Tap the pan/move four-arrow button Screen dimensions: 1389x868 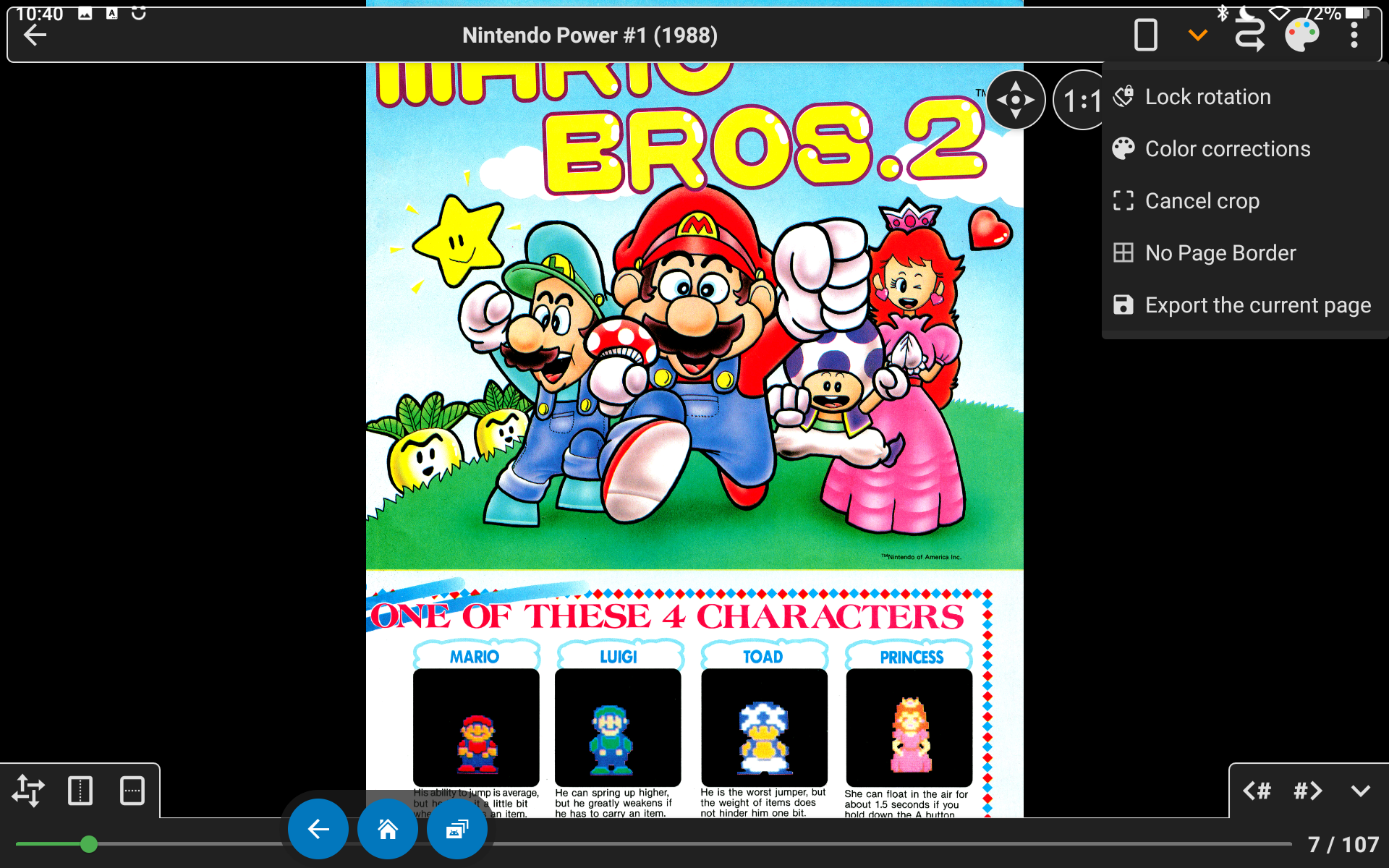(x=1016, y=100)
